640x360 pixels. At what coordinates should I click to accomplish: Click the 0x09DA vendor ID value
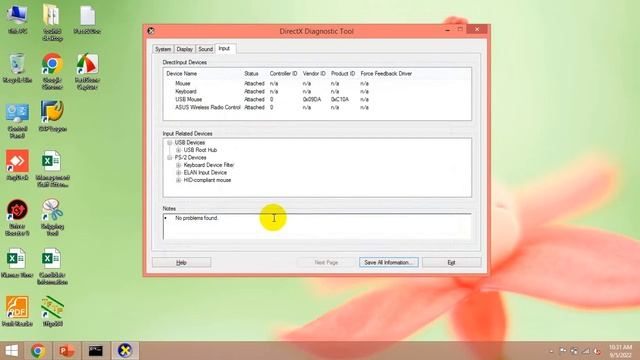(x=312, y=99)
